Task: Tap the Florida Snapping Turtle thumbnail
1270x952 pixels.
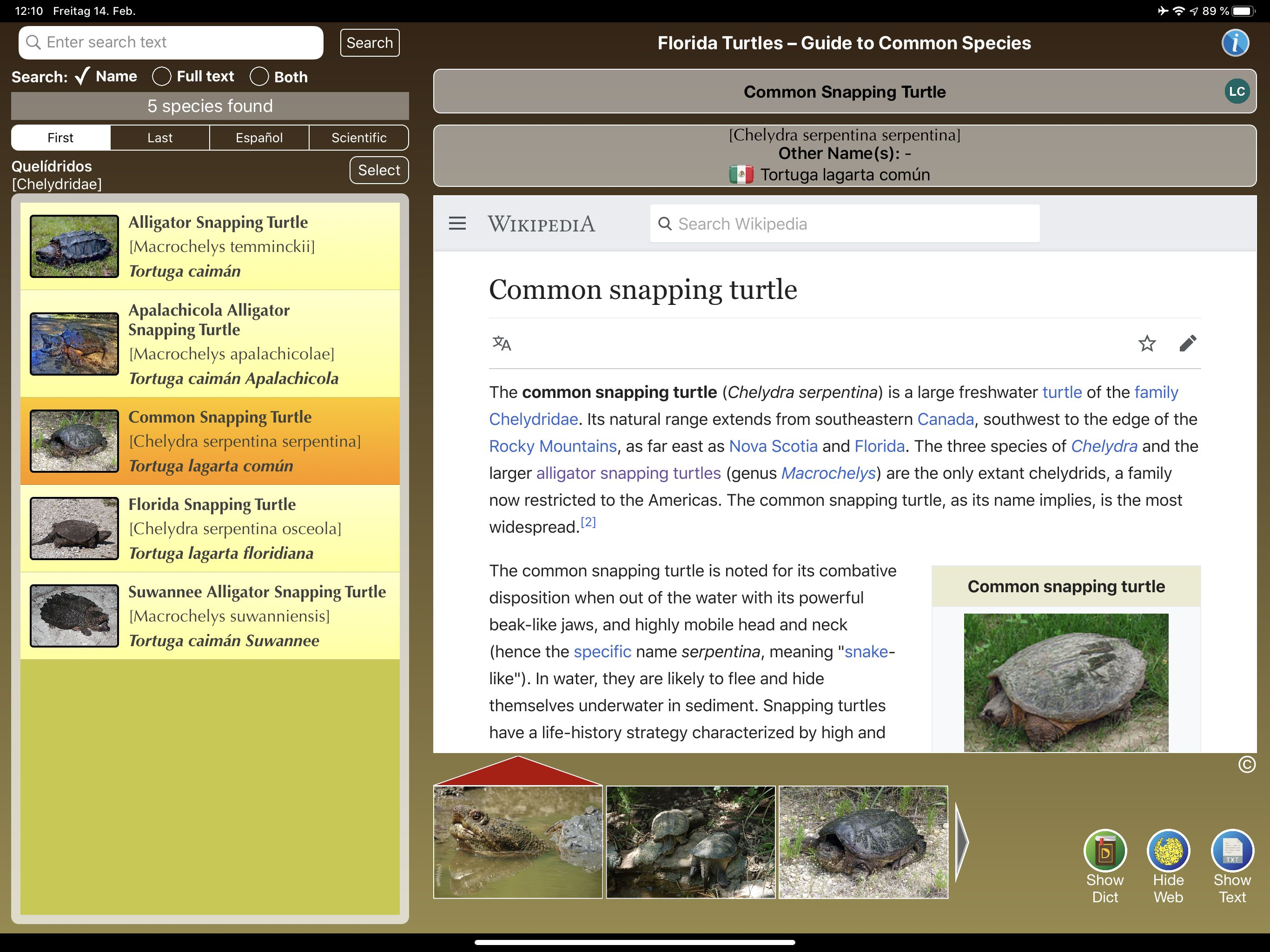Action: click(74, 528)
